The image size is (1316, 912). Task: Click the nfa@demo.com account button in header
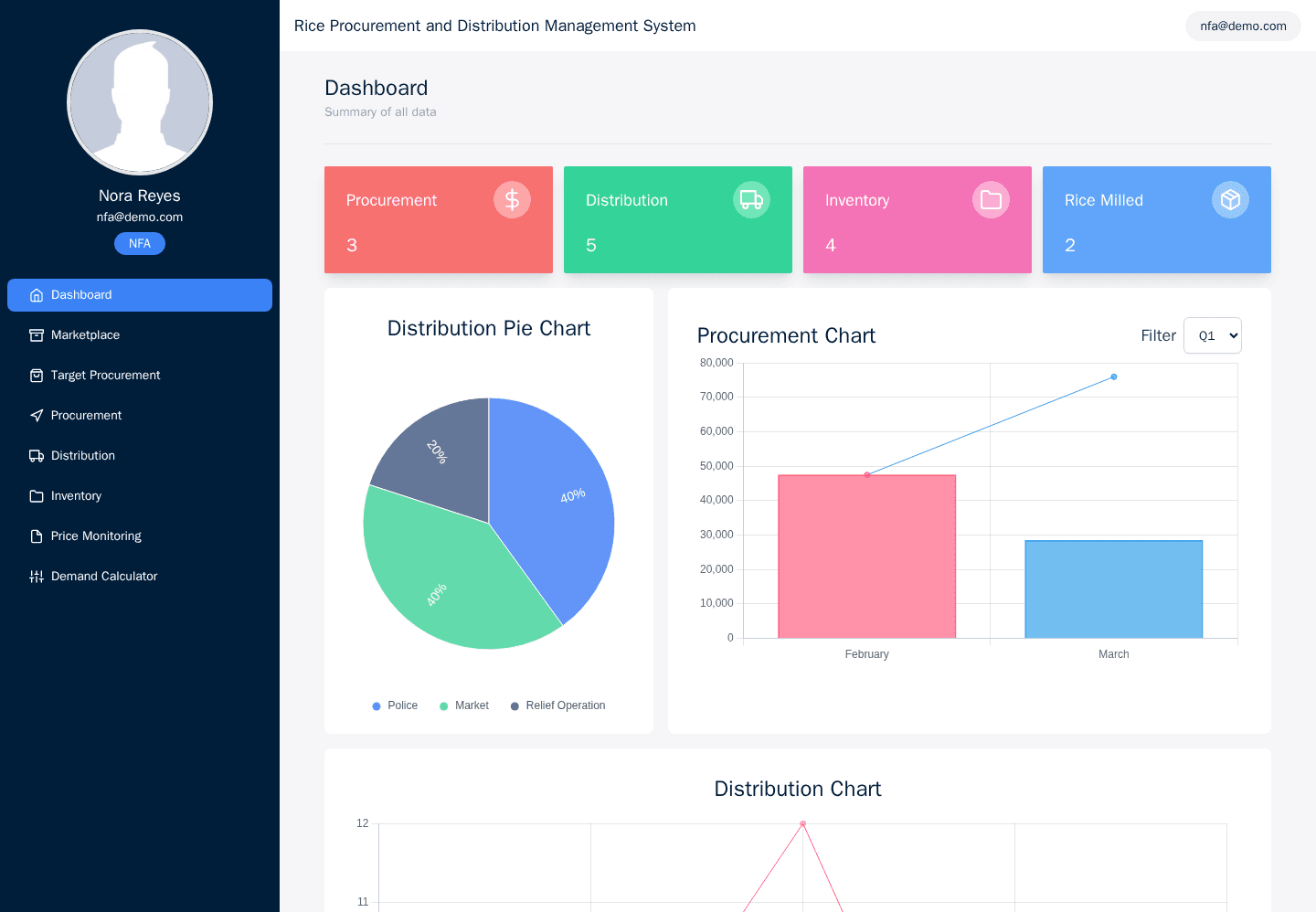point(1243,26)
